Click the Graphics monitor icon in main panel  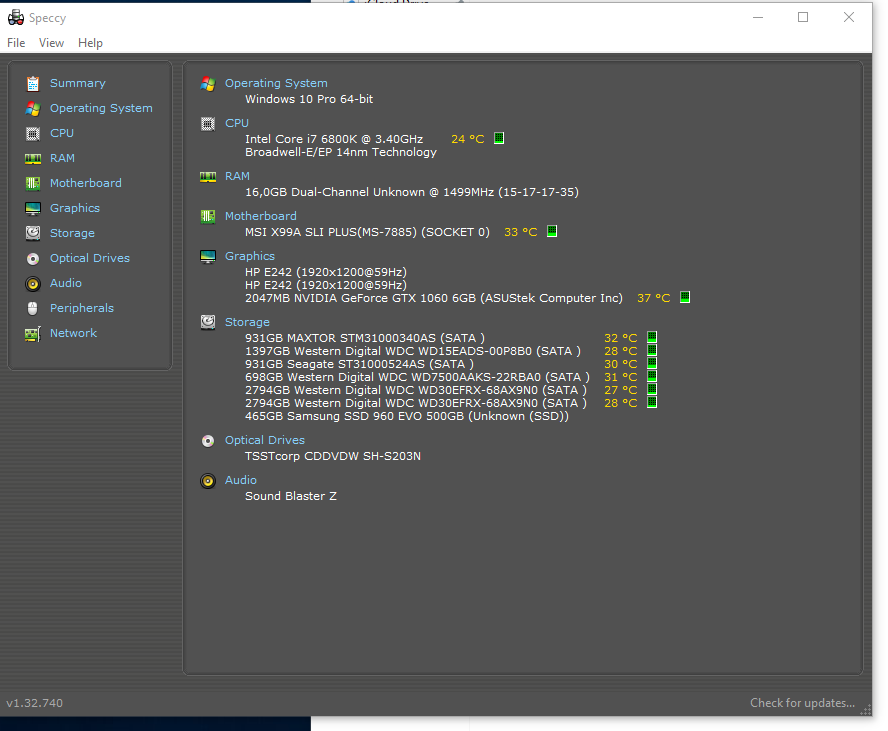[208, 257]
